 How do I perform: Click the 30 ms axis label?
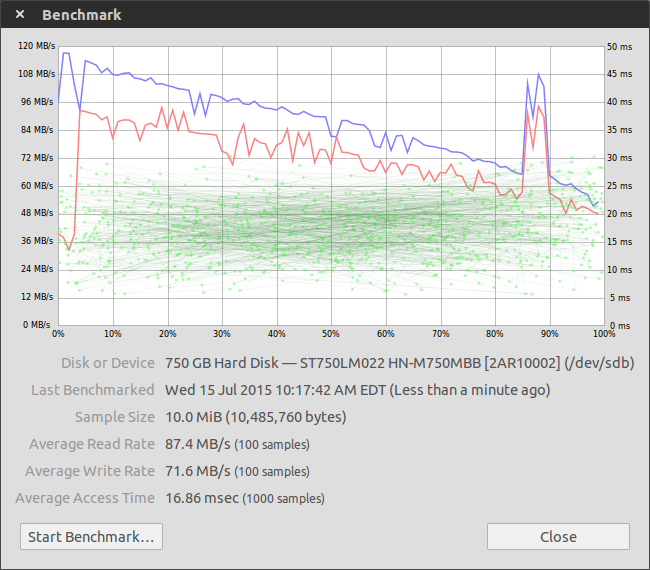pos(619,158)
